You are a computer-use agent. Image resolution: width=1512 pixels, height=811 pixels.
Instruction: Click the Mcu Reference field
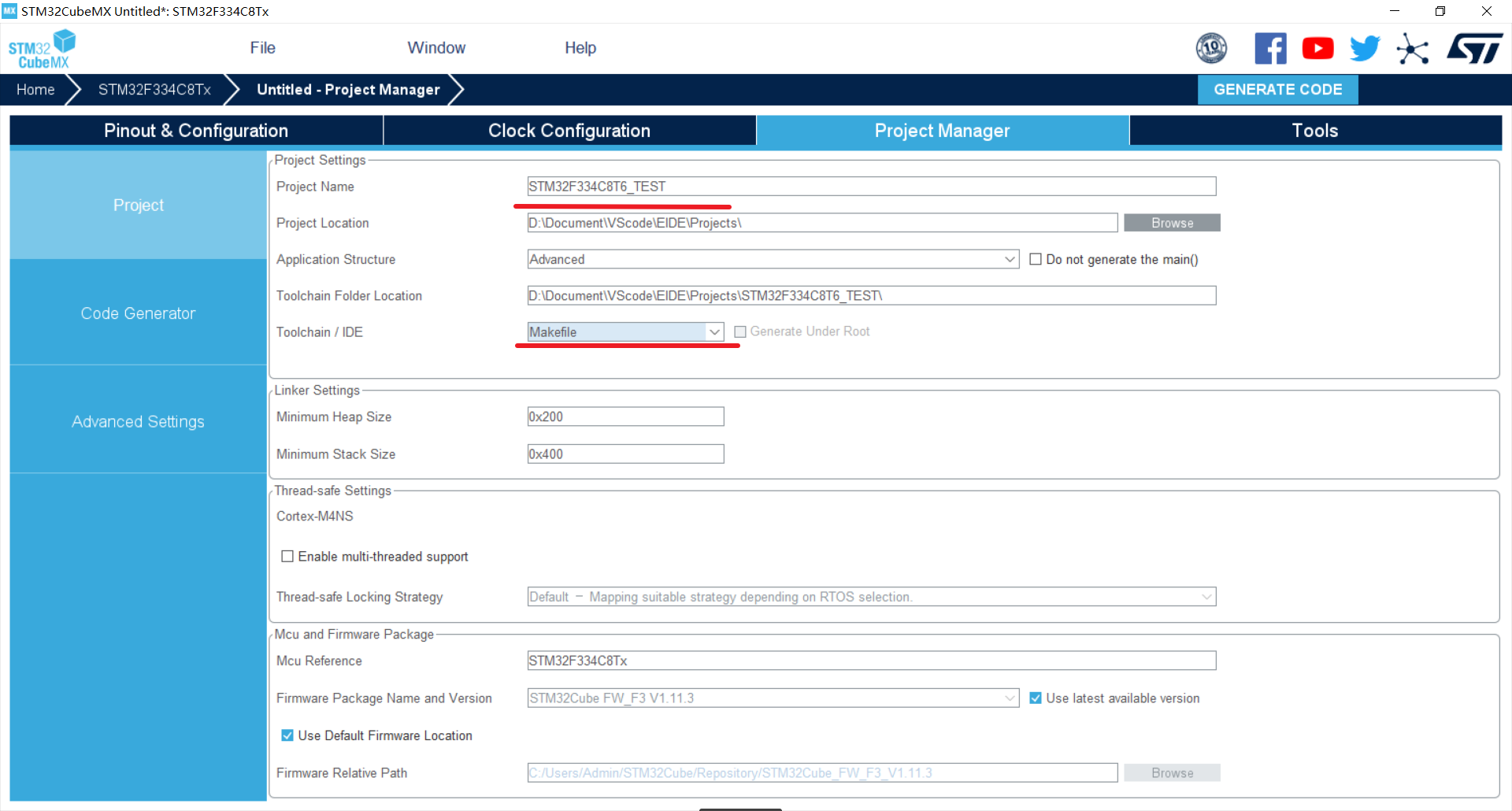click(872, 660)
